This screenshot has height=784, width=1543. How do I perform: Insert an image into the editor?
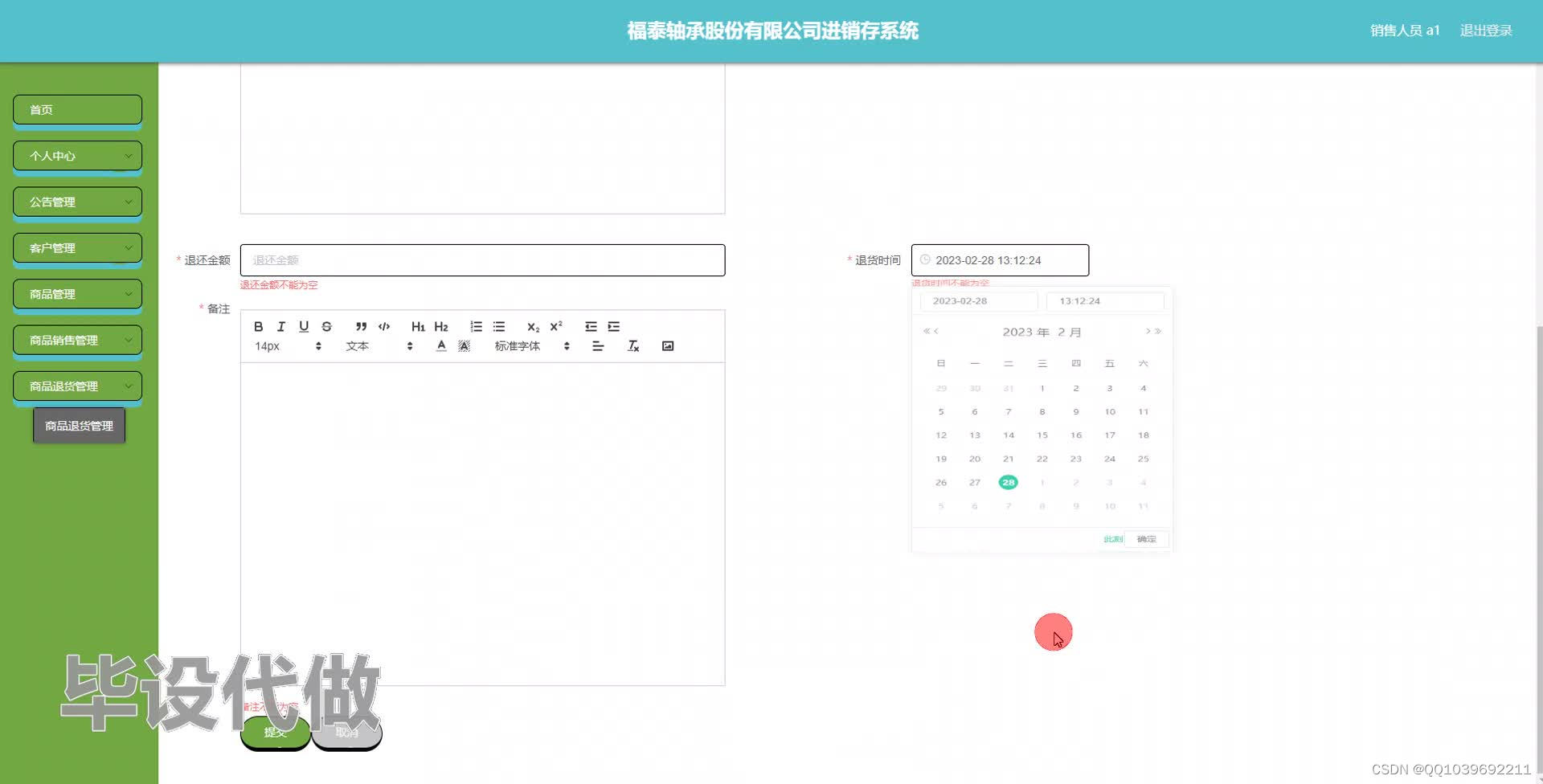tap(668, 346)
